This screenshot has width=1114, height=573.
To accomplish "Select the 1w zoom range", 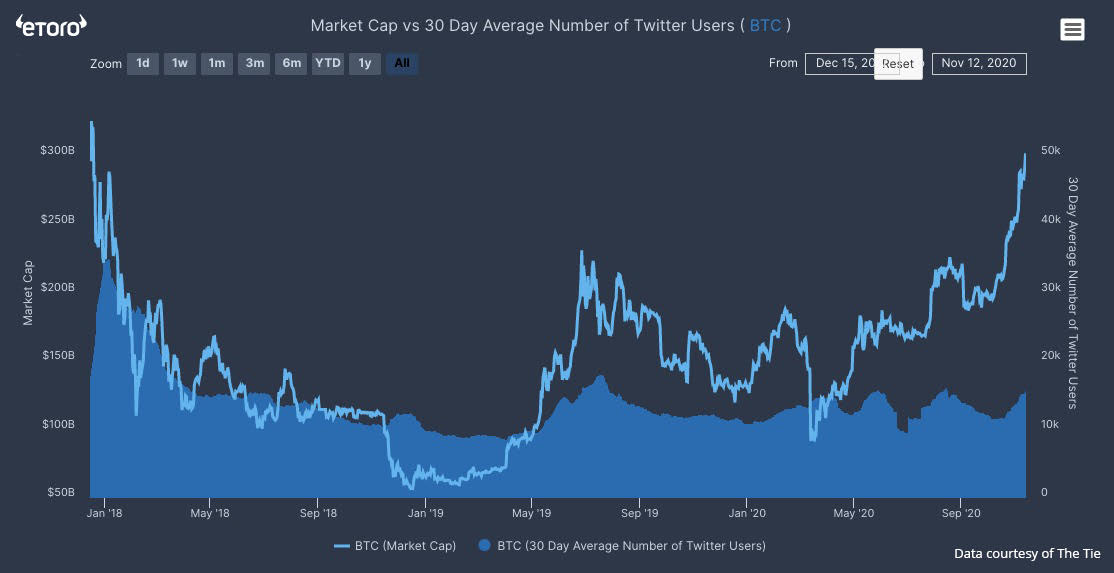I will click(180, 64).
